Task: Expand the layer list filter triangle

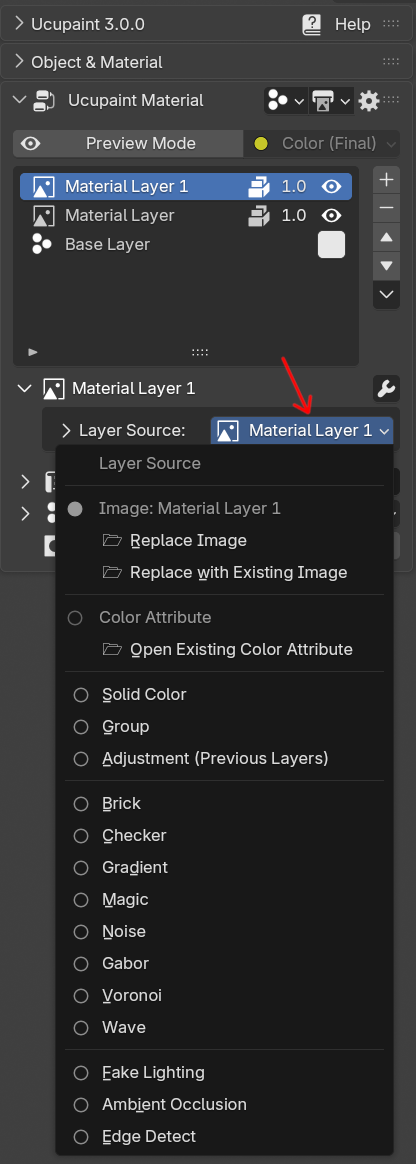Action: 32,352
